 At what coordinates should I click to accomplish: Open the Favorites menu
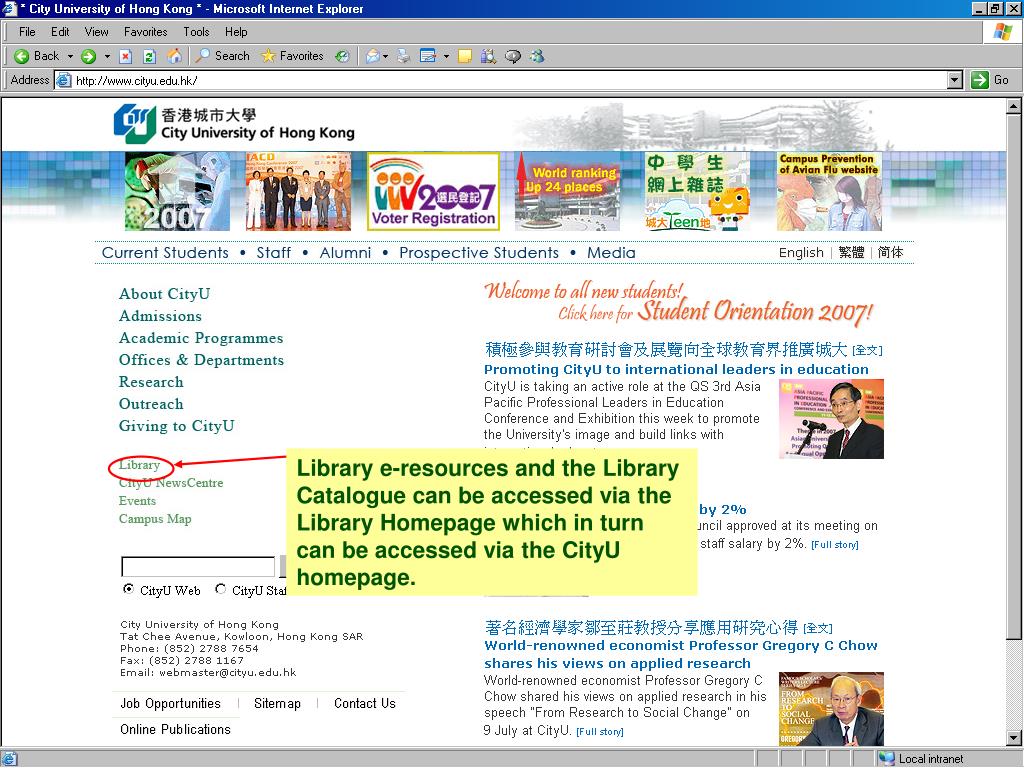pos(146,32)
